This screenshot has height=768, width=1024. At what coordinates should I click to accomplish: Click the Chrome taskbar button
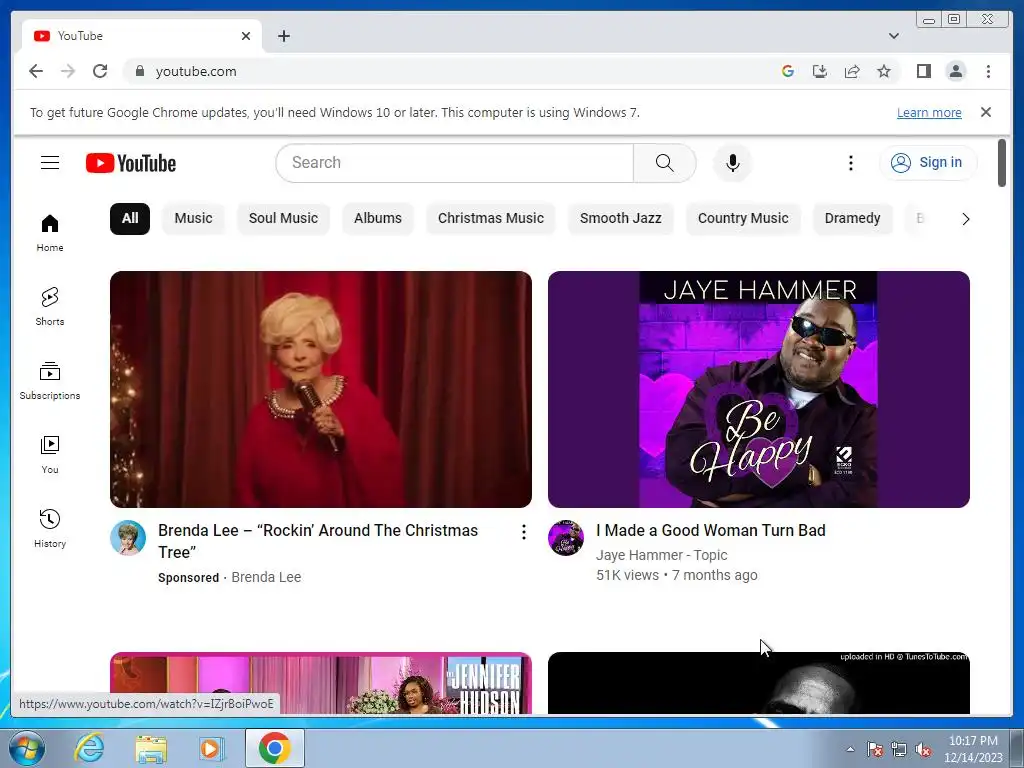tap(274, 748)
